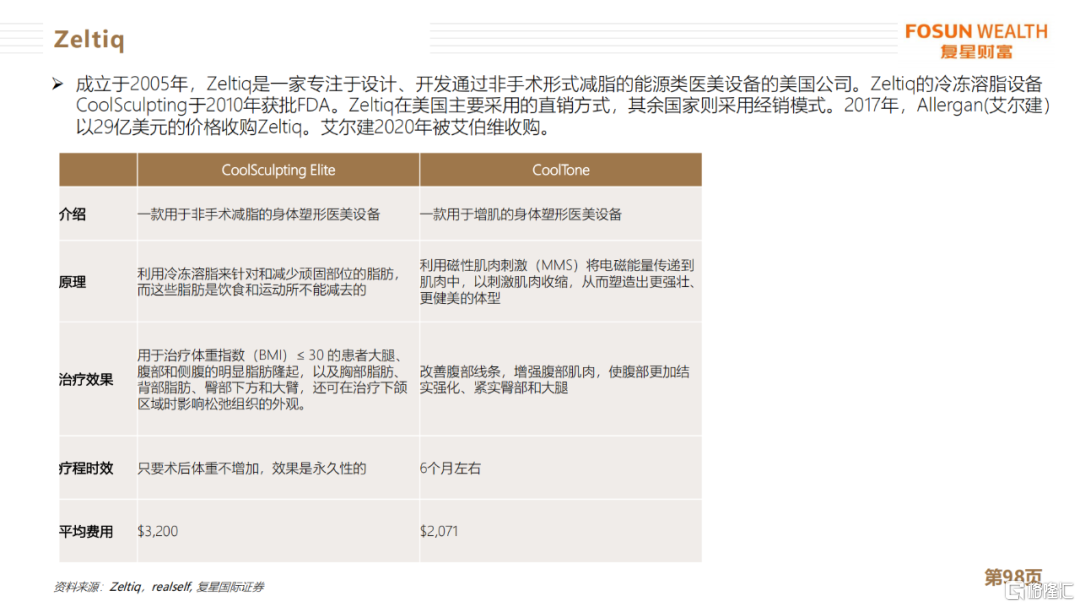
Task: Click the "原理" row label
Action: pyautogui.click(x=72, y=282)
